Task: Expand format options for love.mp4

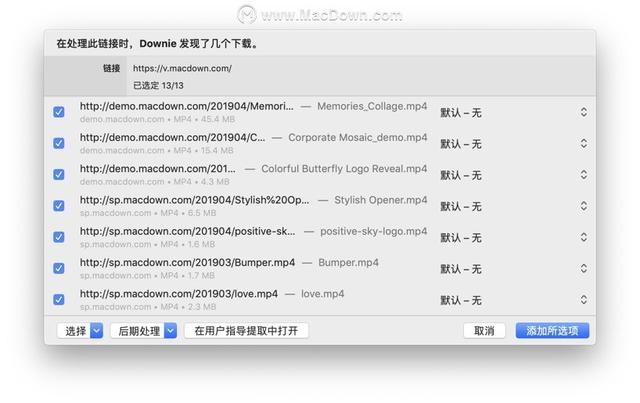Action: pyautogui.click(x=583, y=300)
